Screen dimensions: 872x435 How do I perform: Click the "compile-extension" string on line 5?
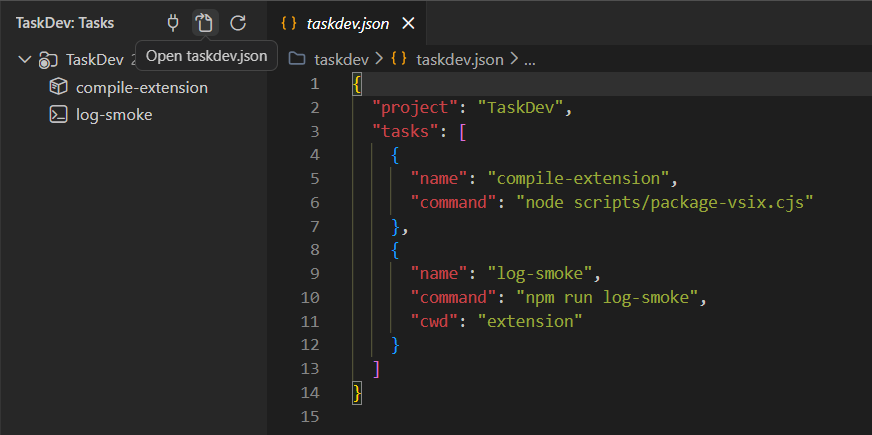(578, 179)
